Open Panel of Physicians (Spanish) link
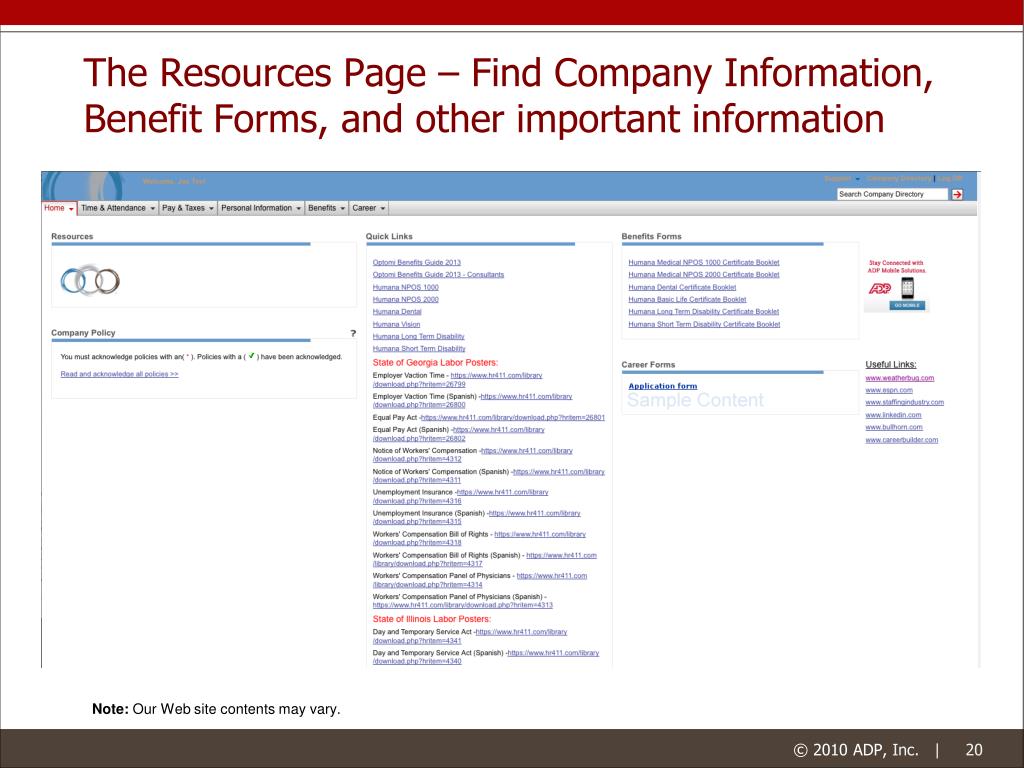The width and height of the screenshot is (1024, 768). point(462,605)
